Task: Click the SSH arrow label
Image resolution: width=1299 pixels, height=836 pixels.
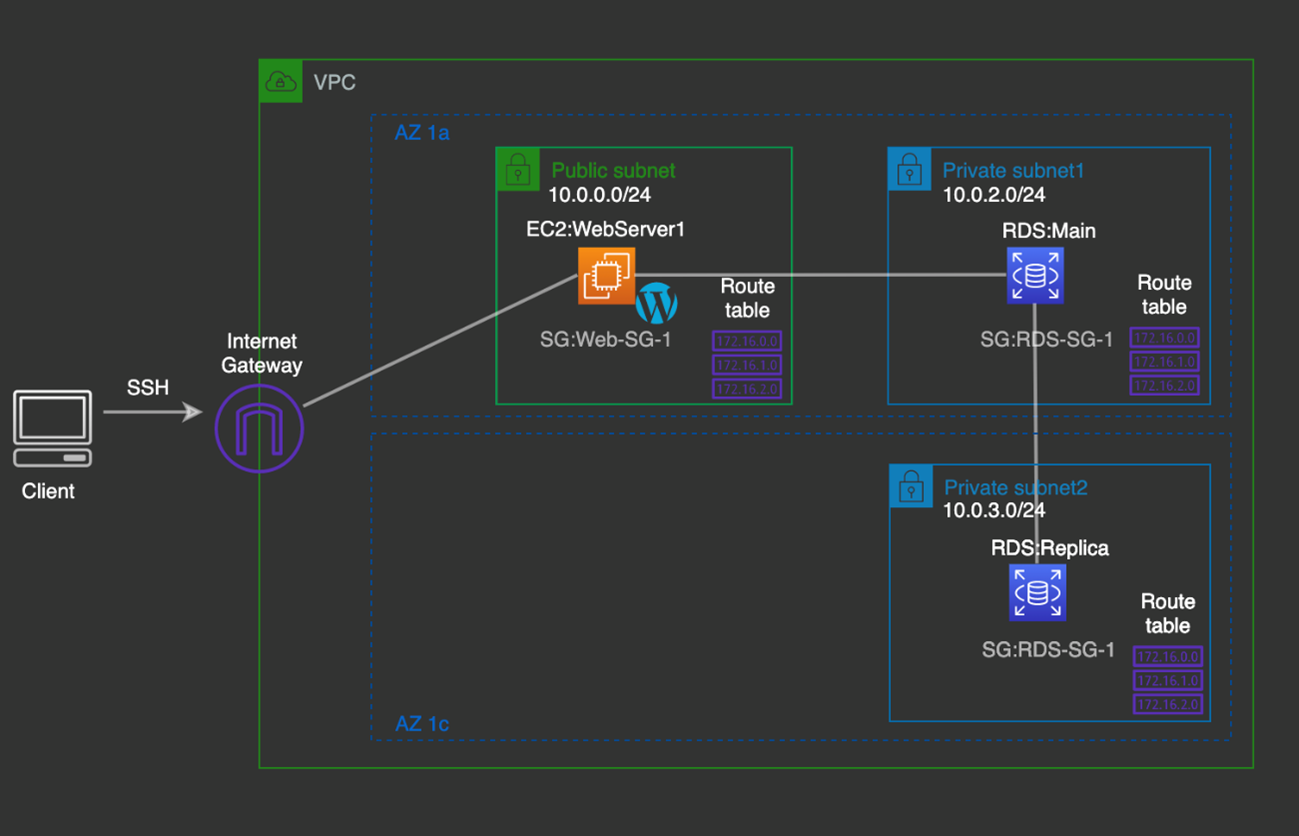Action: (x=148, y=387)
